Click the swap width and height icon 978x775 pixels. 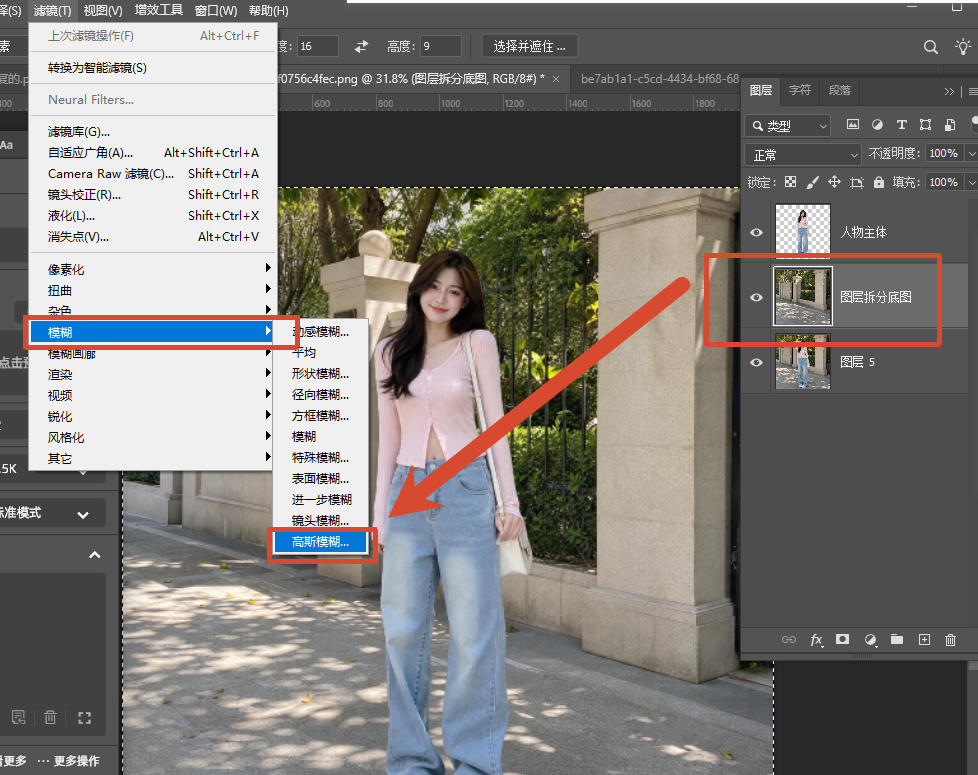pos(361,46)
